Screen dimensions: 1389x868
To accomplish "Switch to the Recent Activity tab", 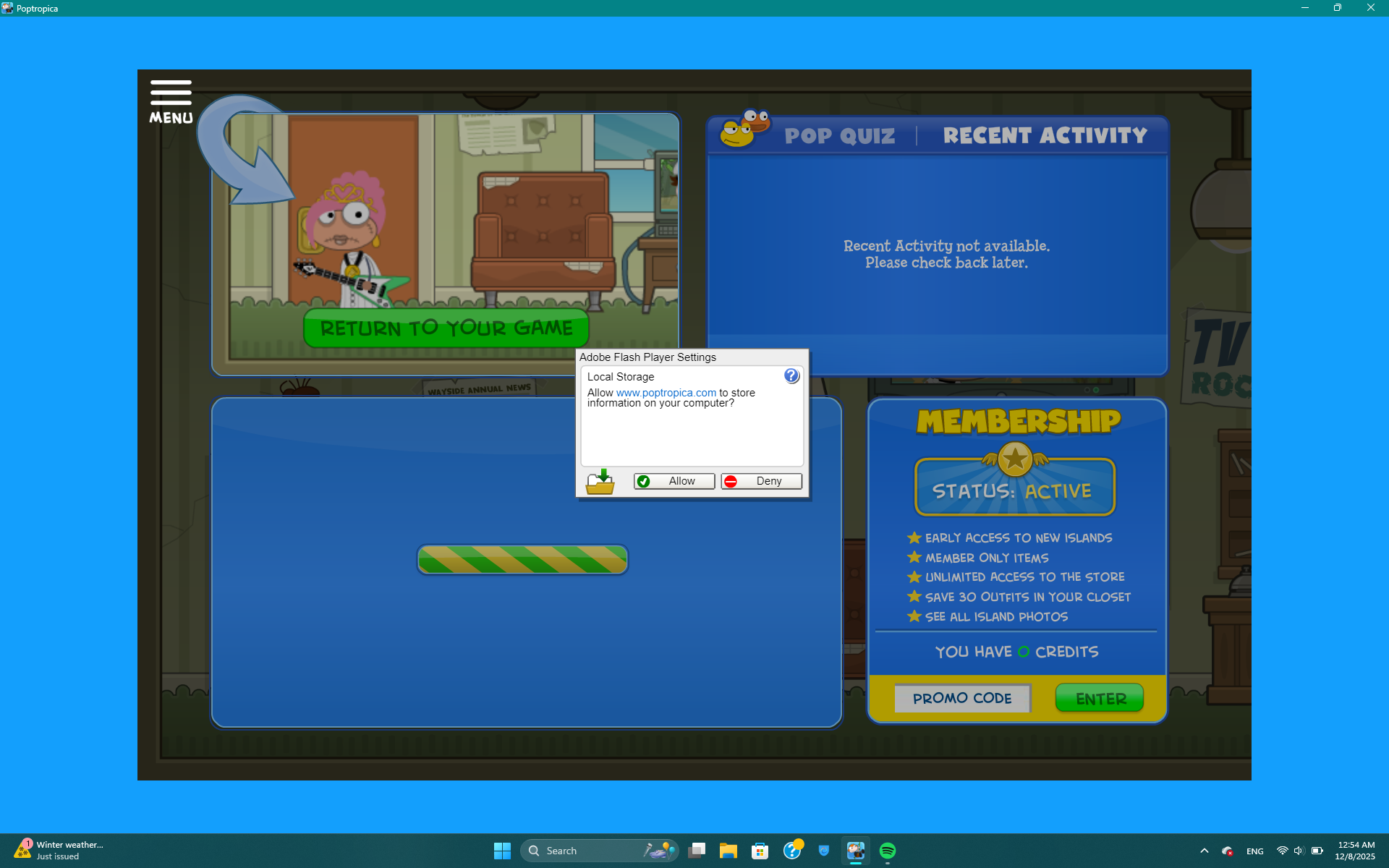I will 1045,136.
